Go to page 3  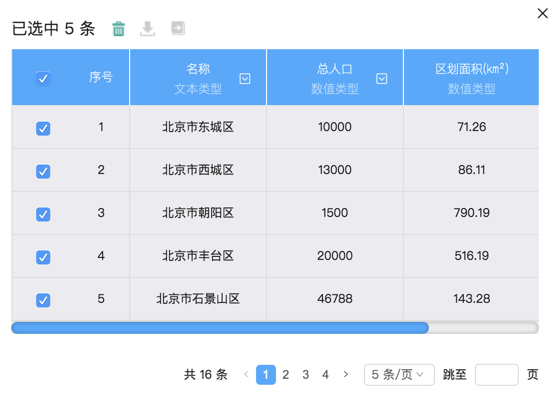coord(305,374)
